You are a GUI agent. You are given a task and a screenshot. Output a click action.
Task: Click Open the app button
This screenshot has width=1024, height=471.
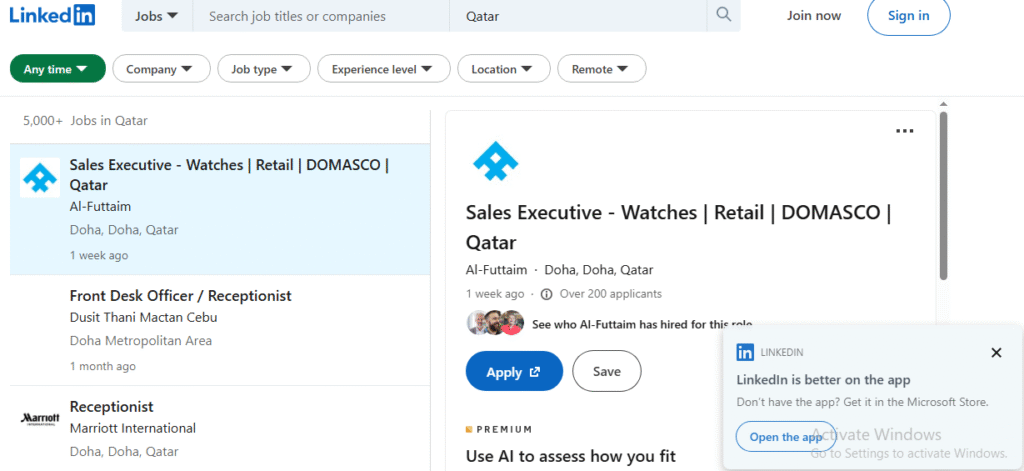click(786, 437)
